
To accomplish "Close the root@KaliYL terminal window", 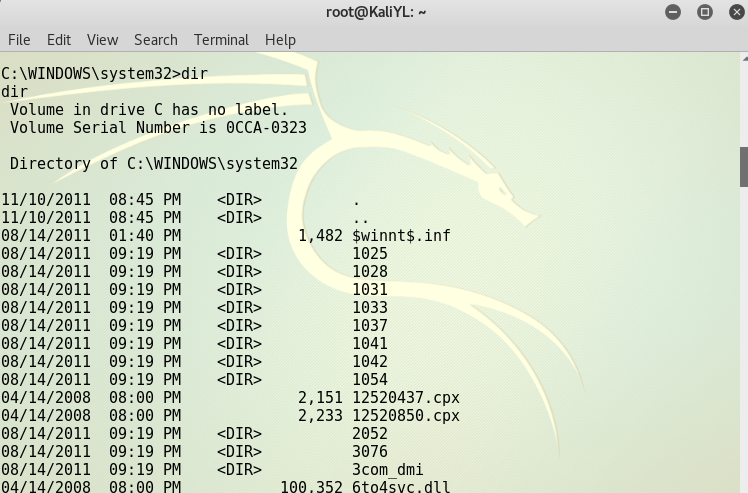I will pyautogui.click(x=737, y=12).
